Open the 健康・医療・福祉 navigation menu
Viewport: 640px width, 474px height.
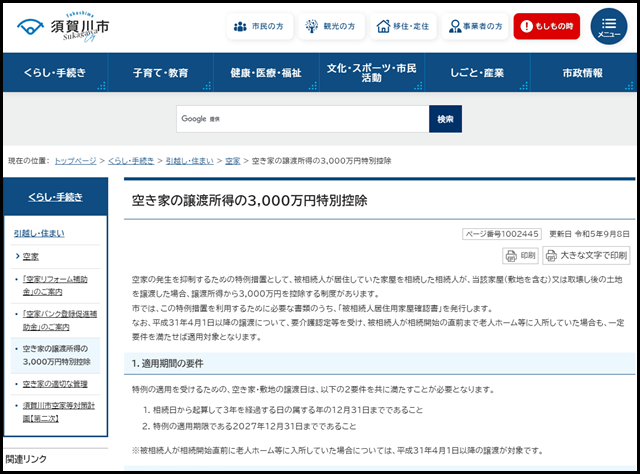pos(266,73)
